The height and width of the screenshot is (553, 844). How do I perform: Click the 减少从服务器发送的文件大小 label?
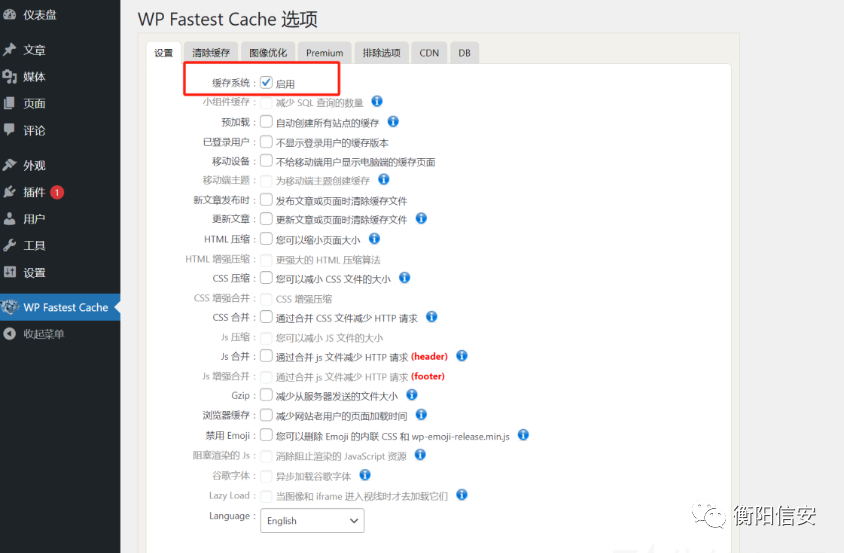pyautogui.click(x=336, y=396)
